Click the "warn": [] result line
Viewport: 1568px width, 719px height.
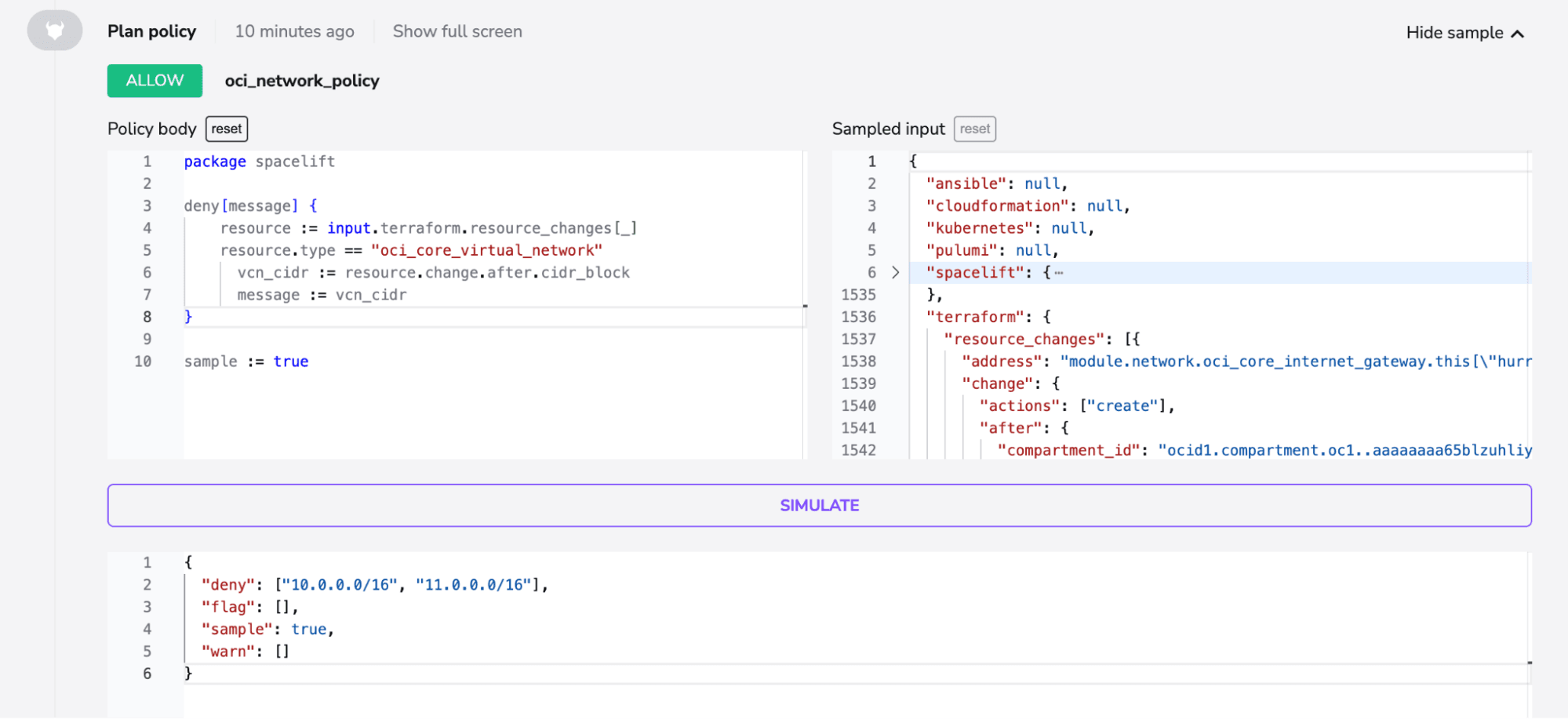pyautogui.click(x=246, y=652)
